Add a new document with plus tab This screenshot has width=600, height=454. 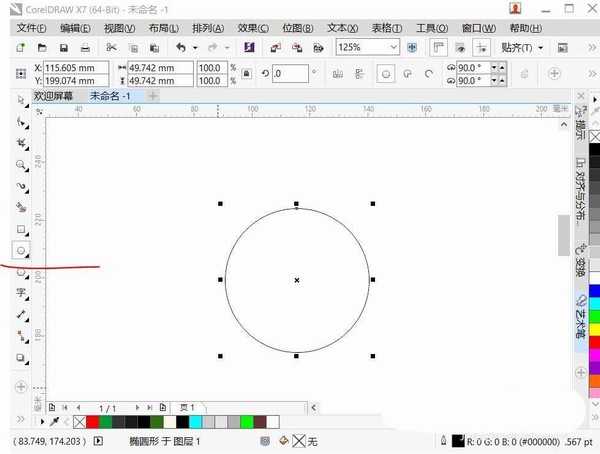(x=153, y=96)
